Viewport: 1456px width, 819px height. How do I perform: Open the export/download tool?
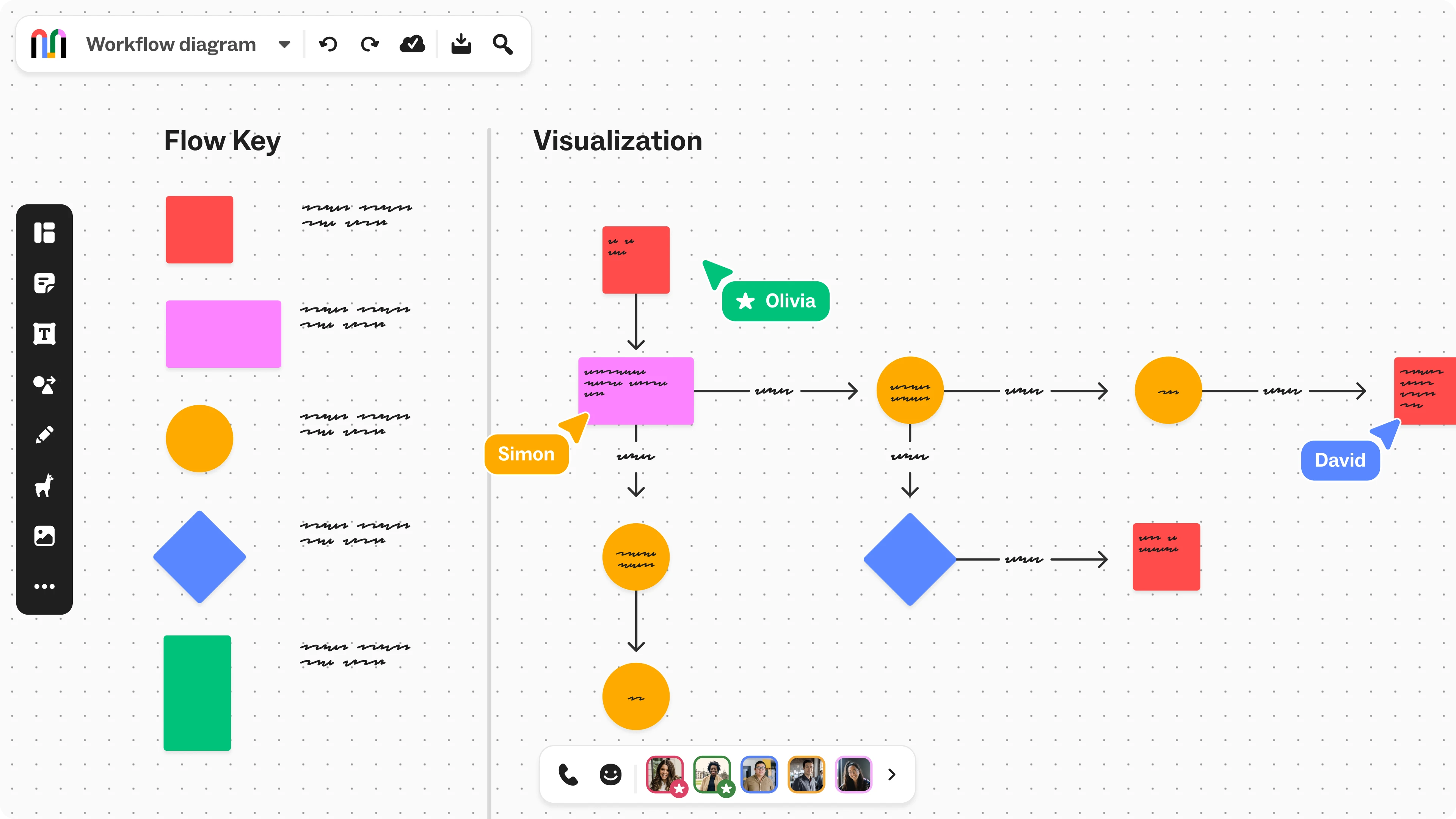click(x=461, y=44)
